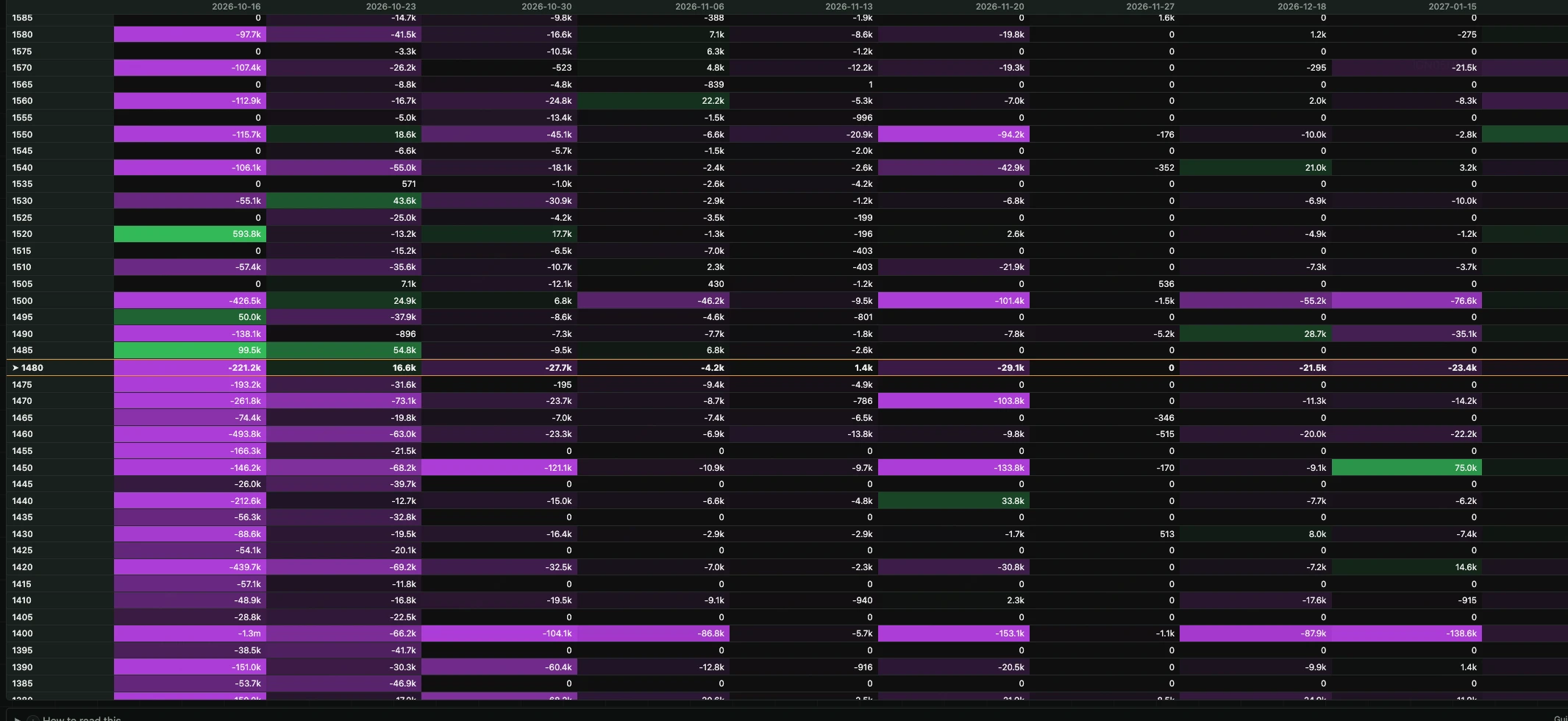Click the 99.5k cell in row 1485
This screenshot has width=1568, height=721.
coord(190,350)
